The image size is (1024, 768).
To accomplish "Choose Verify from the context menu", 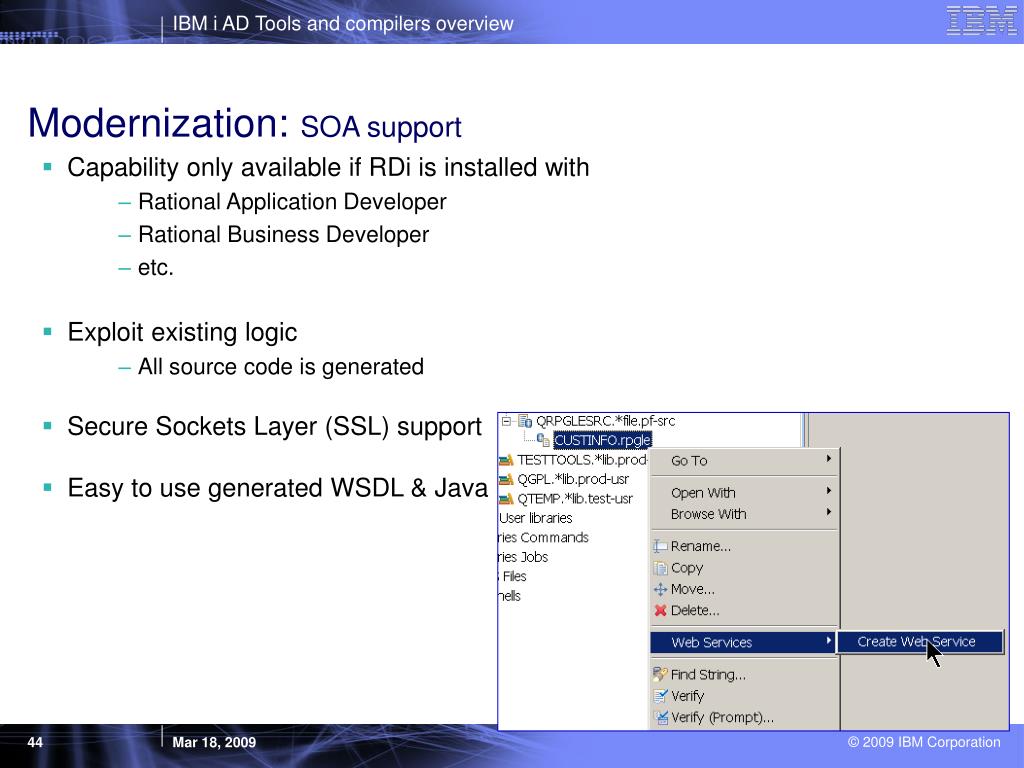I will point(744,696).
